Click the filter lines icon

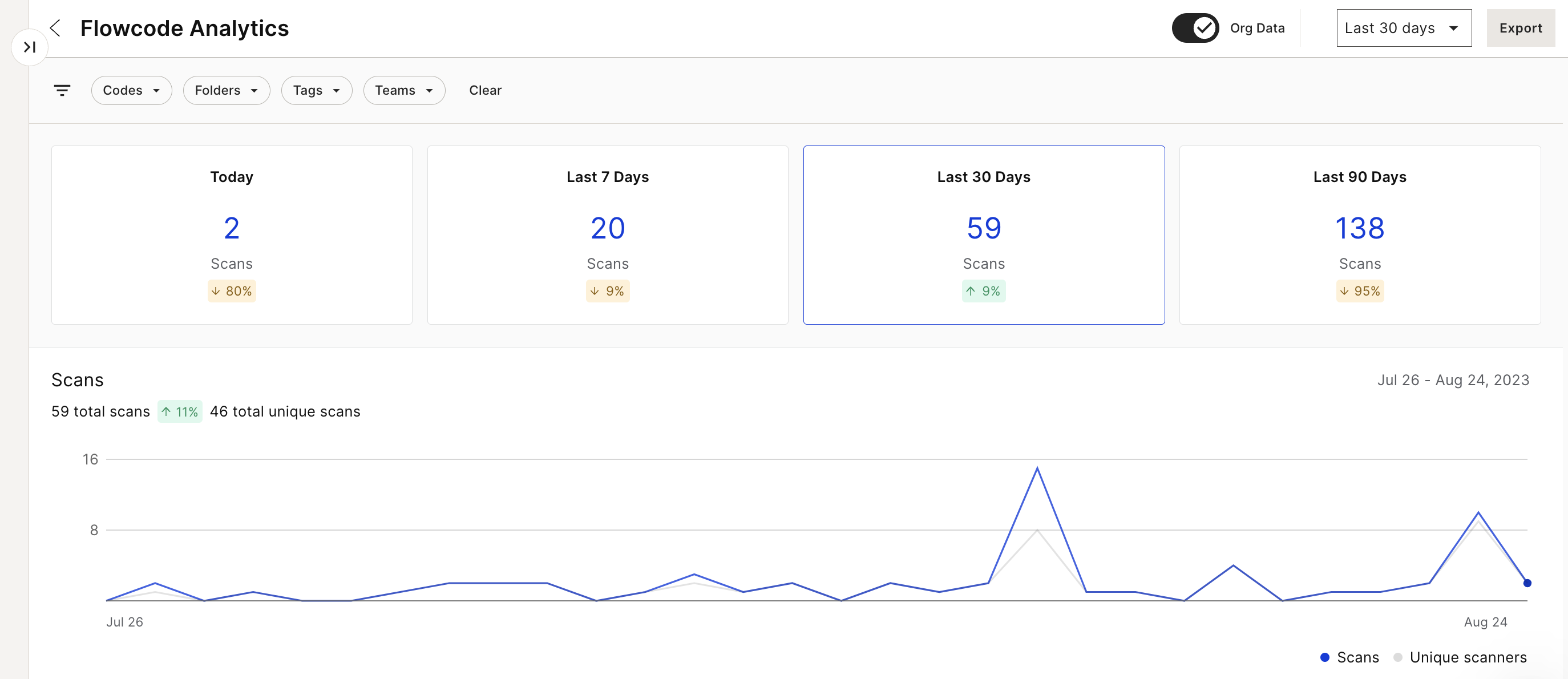tap(62, 91)
